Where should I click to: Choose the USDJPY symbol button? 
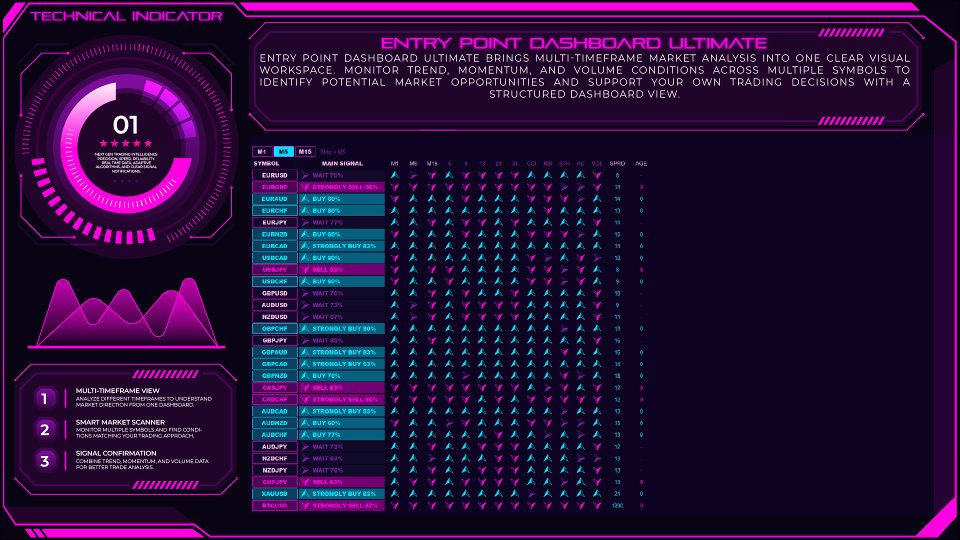click(x=275, y=269)
